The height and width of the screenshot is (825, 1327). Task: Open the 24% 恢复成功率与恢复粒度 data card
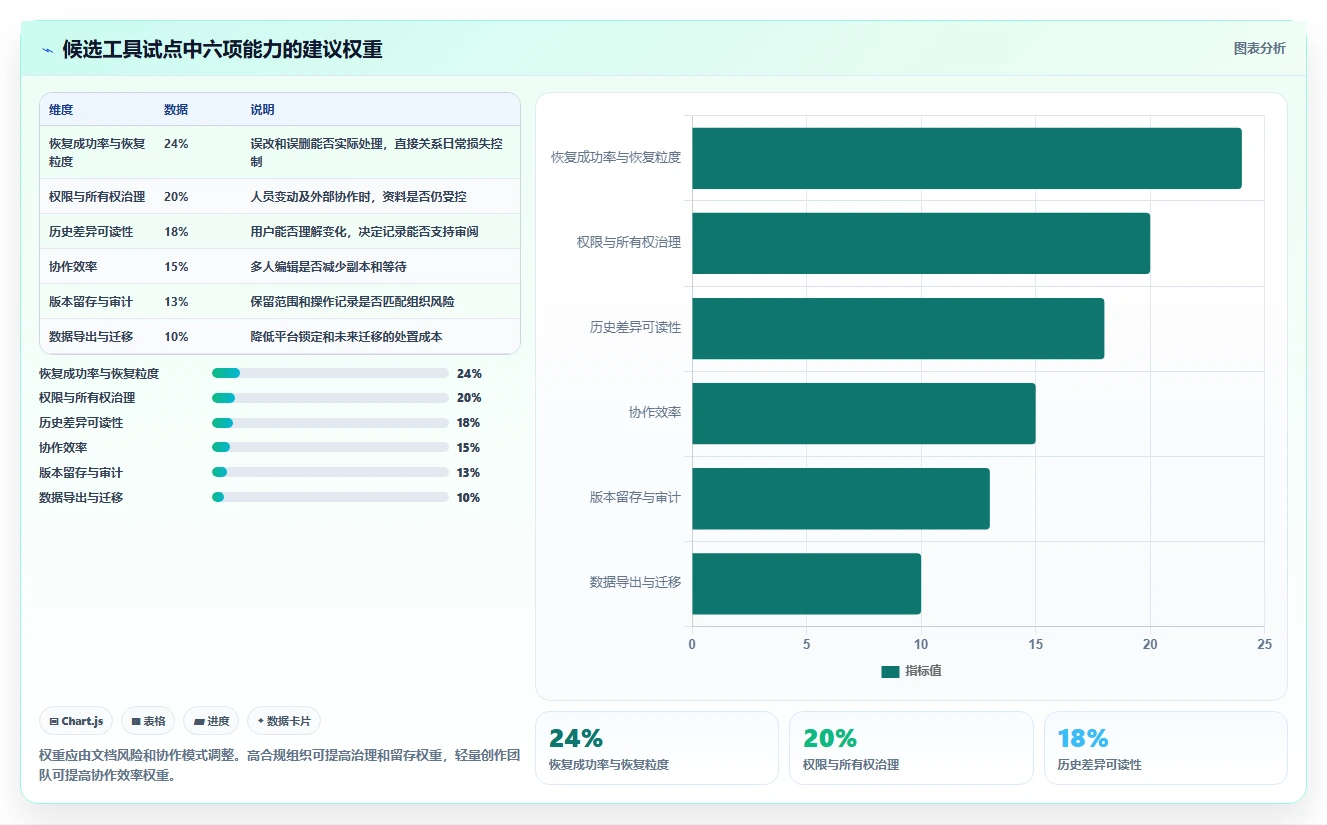(657, 748)
